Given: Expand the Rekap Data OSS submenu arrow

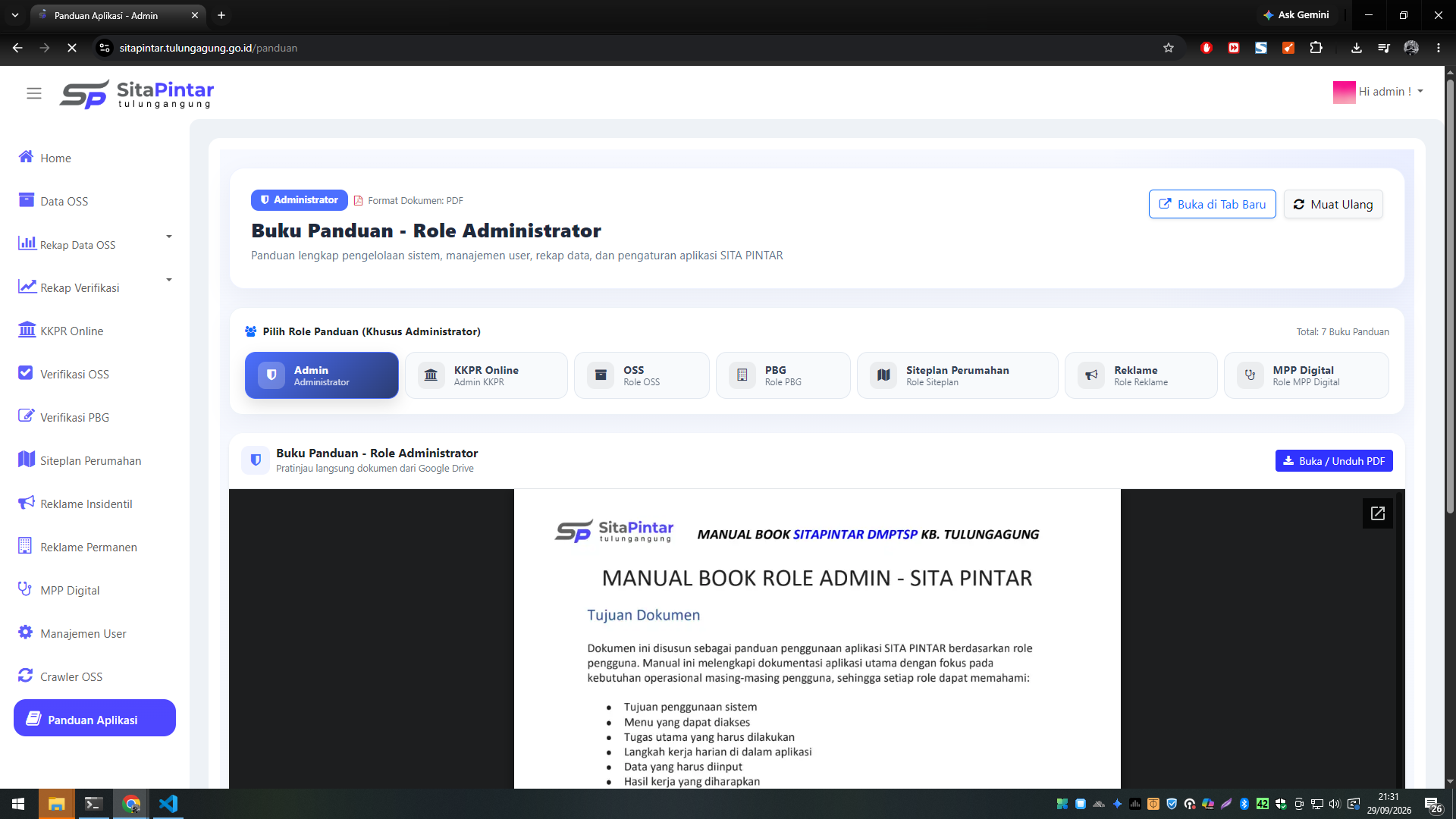Looking at the screenshot, I should 169,237.
